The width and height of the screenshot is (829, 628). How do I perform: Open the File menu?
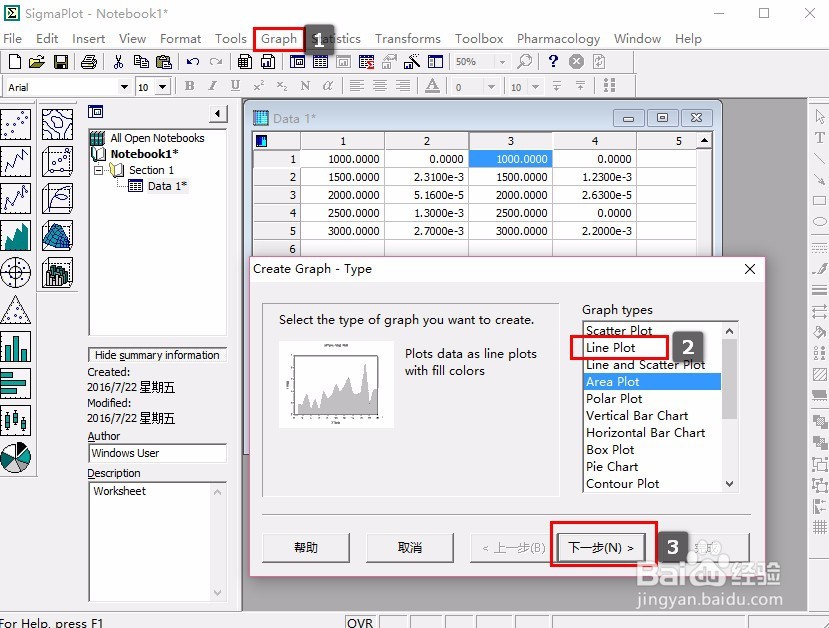tap(13, 39)
